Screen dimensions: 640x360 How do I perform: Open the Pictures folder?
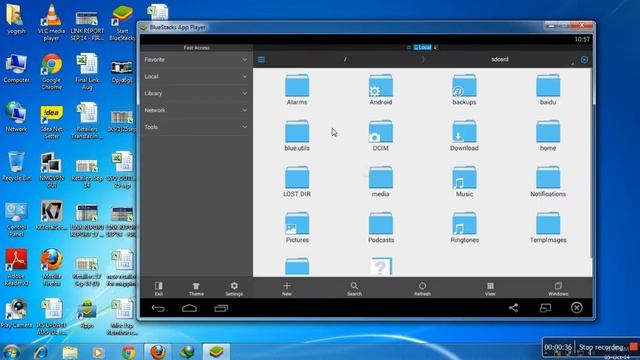(297, 227)
